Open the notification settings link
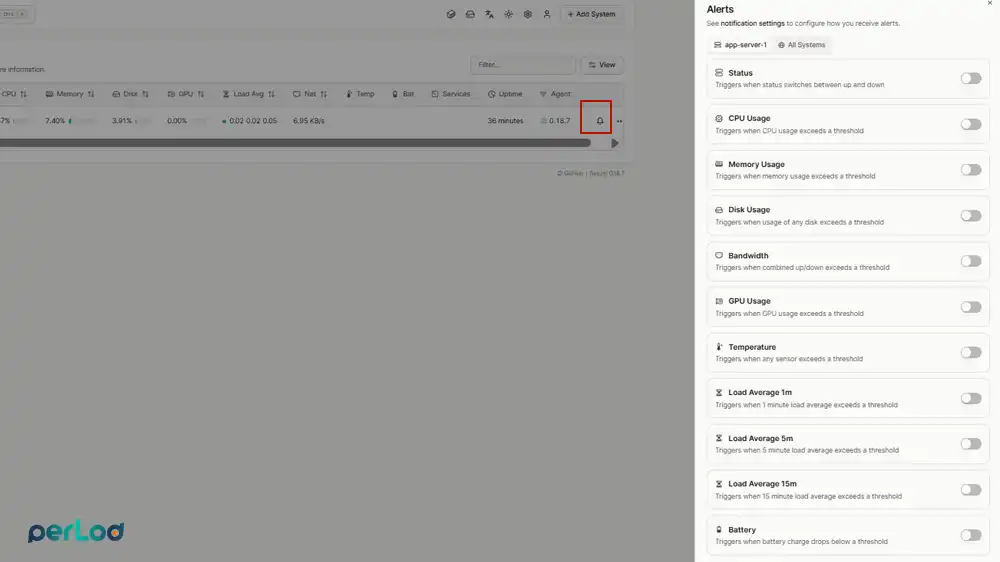 coord(753,23)
